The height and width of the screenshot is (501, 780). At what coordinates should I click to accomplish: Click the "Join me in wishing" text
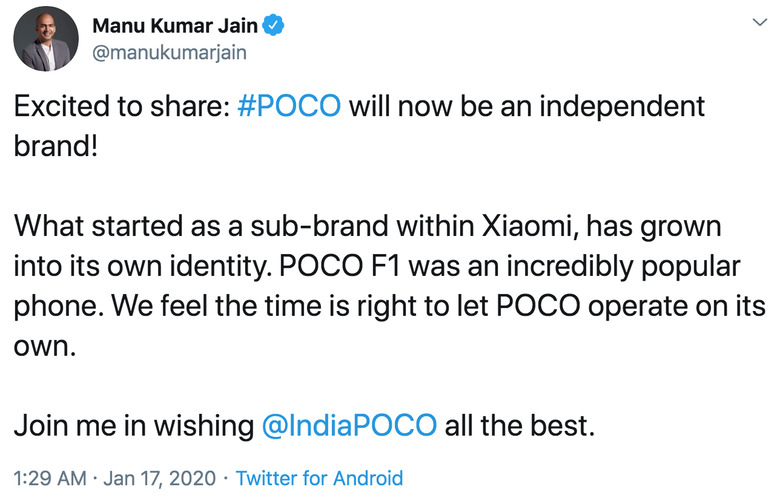pyautogui.click(x=132, y=426)
